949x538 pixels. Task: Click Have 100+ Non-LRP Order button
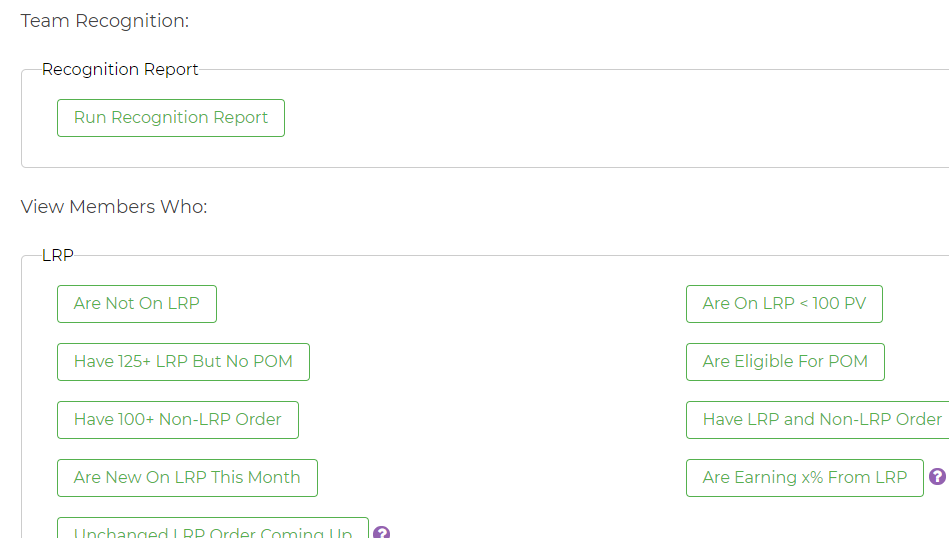178,420
